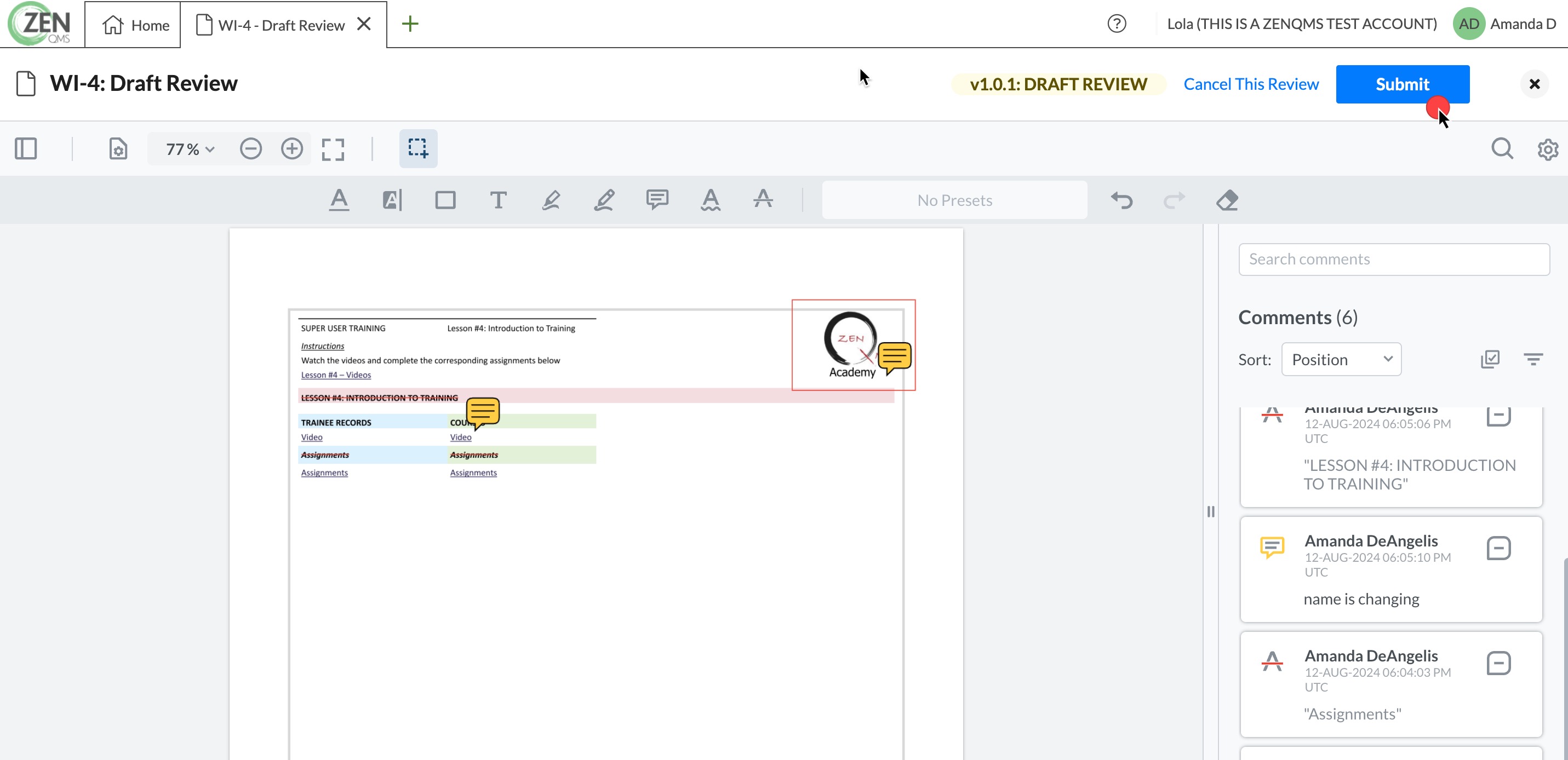
Task: Open the Lesson #4 – Videos link
Action: click(x=335, y=375)
